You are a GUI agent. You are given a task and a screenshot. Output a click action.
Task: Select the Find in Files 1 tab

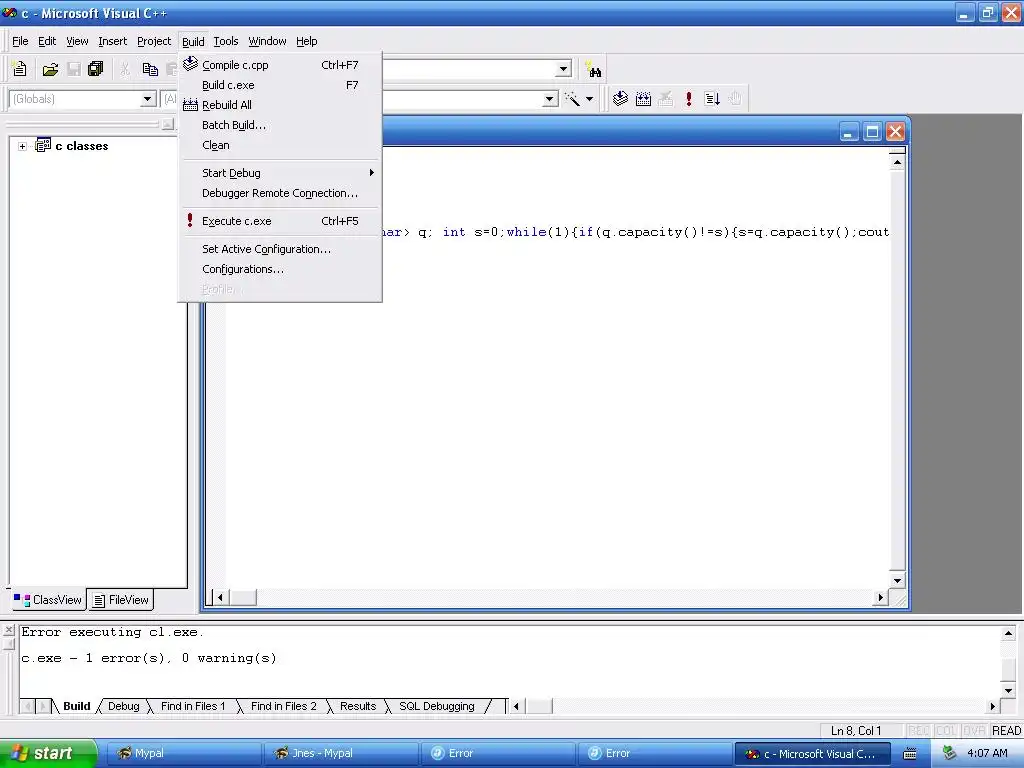tap(193, 706)
